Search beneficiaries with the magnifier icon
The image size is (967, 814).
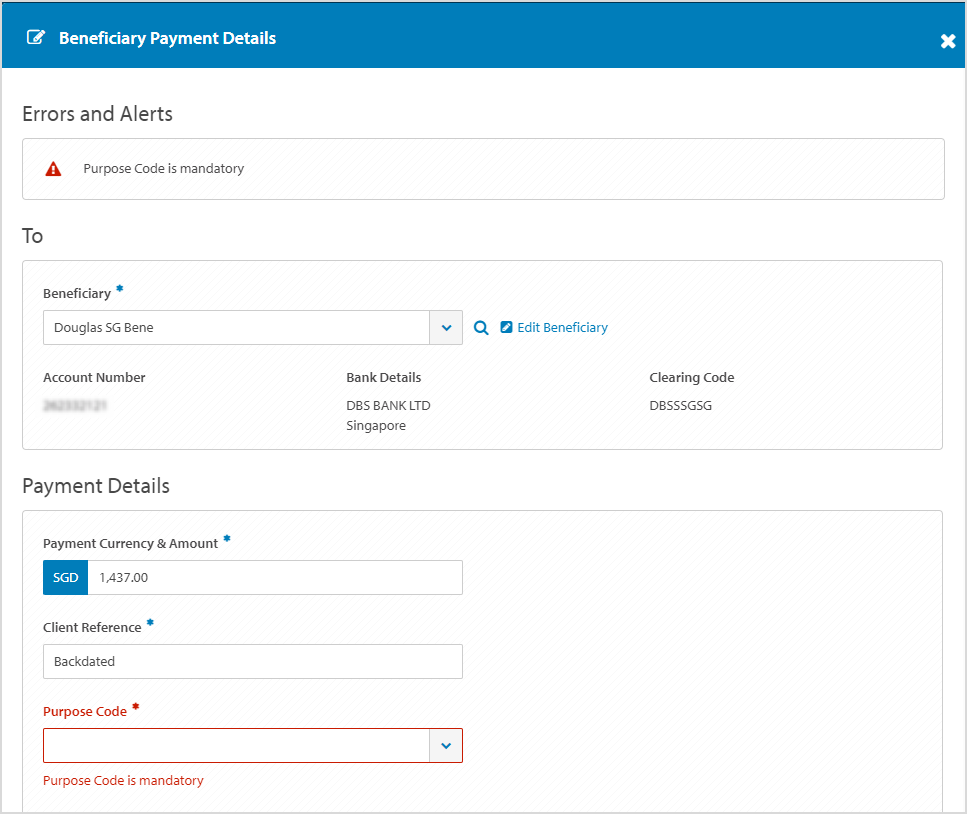pos(481,328)
